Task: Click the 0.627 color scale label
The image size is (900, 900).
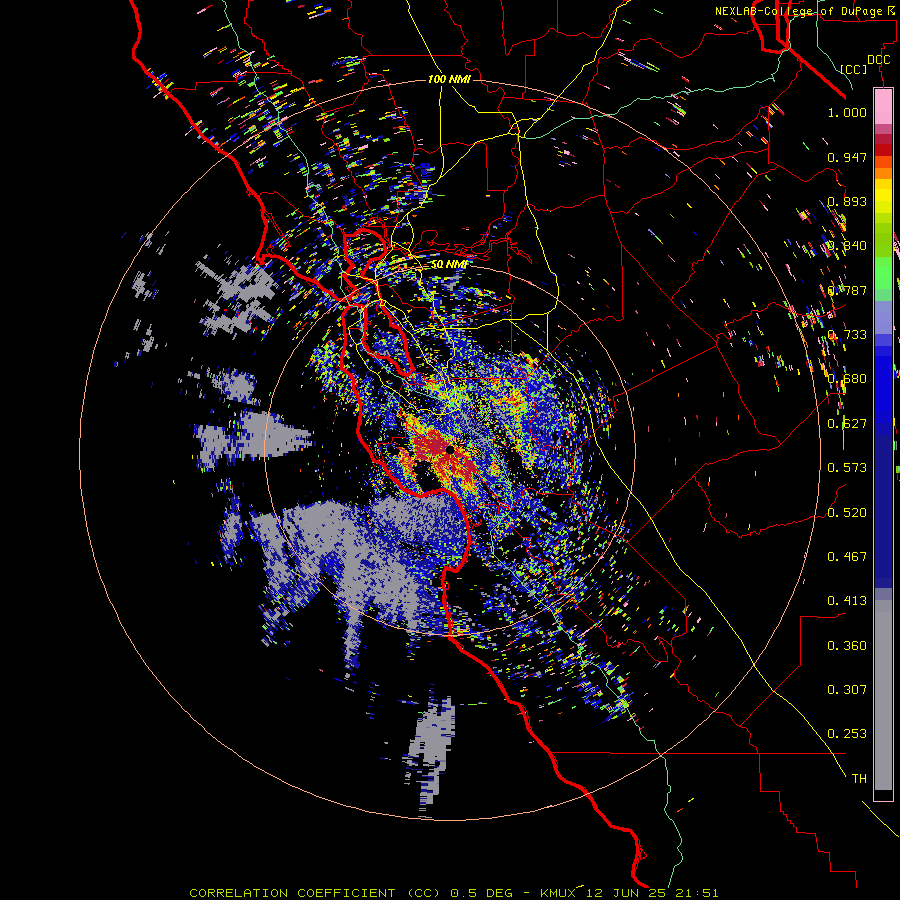Action: pyautogui.click(x=847, y=424)
